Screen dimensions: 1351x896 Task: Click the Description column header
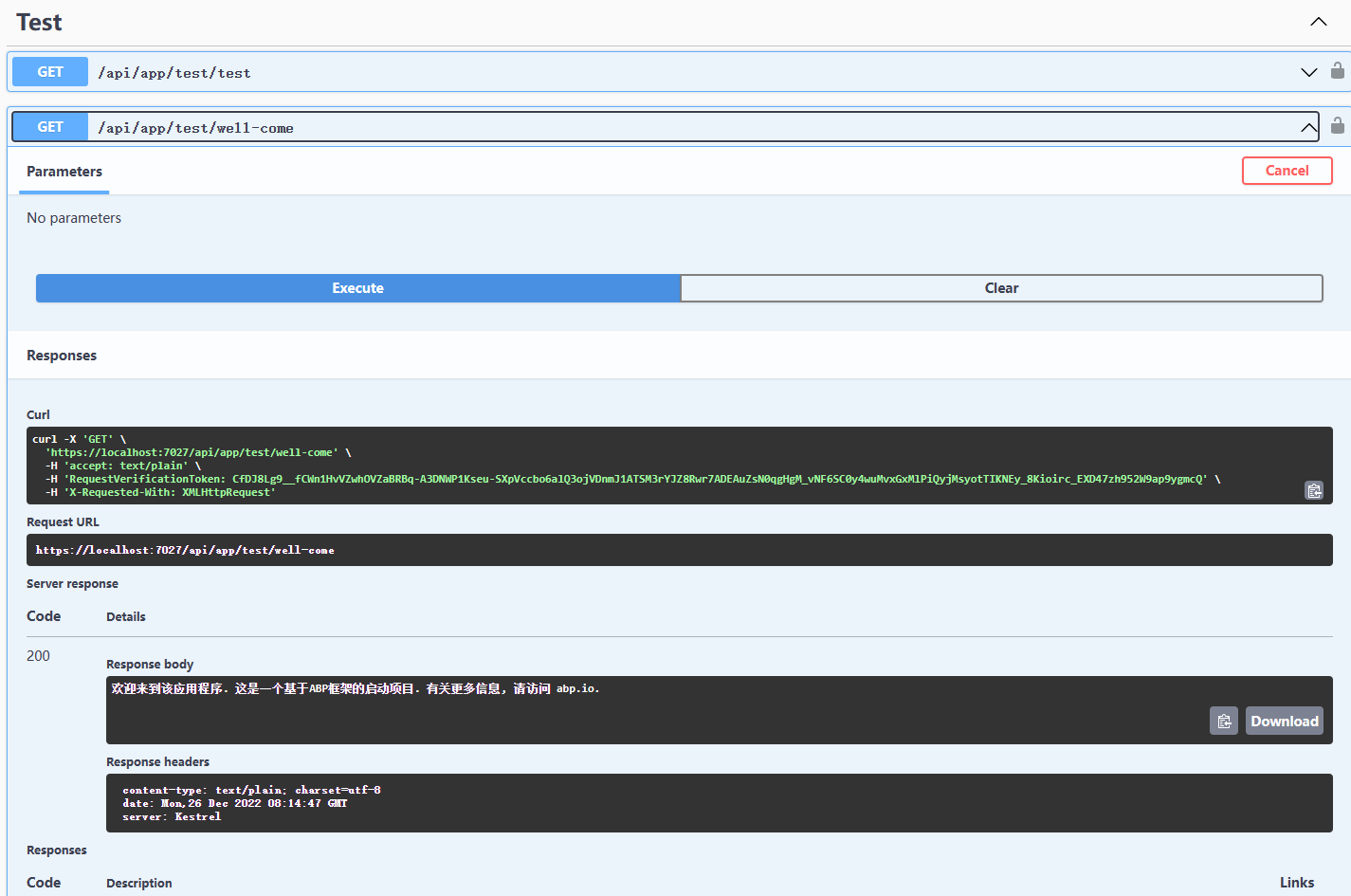click(139, 884)
